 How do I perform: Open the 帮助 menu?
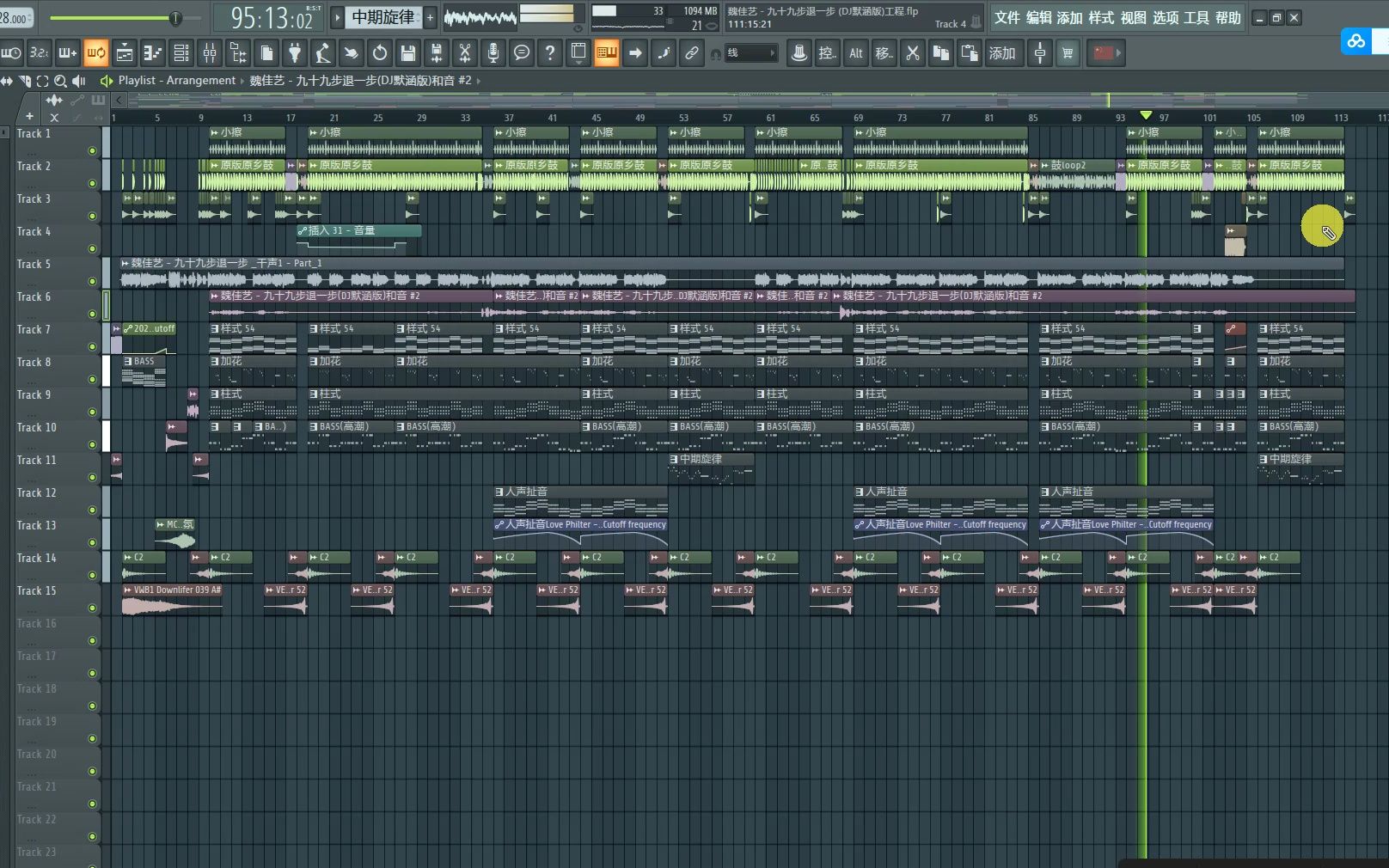(1227, 17)
